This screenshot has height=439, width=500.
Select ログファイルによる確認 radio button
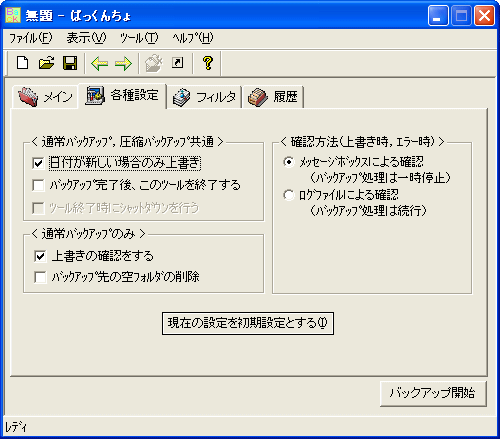click(x=289, y=195)
